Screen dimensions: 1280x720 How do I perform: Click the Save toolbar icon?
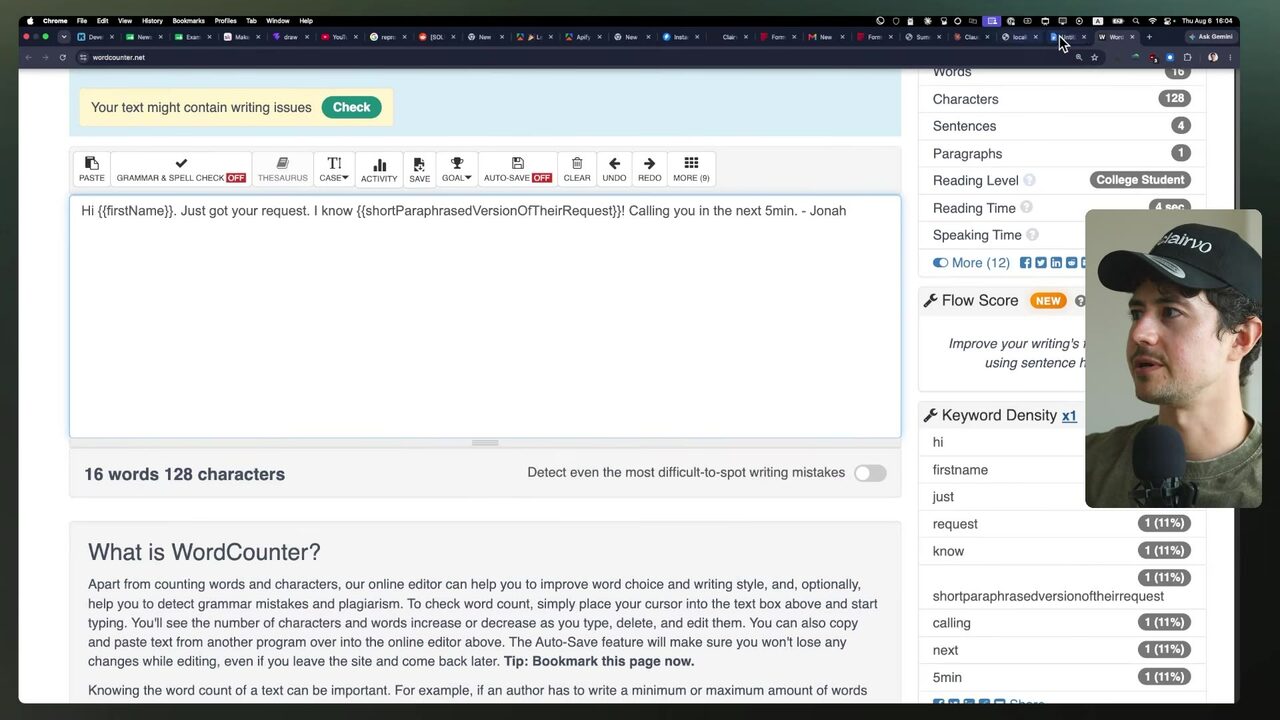pos(419,169)
